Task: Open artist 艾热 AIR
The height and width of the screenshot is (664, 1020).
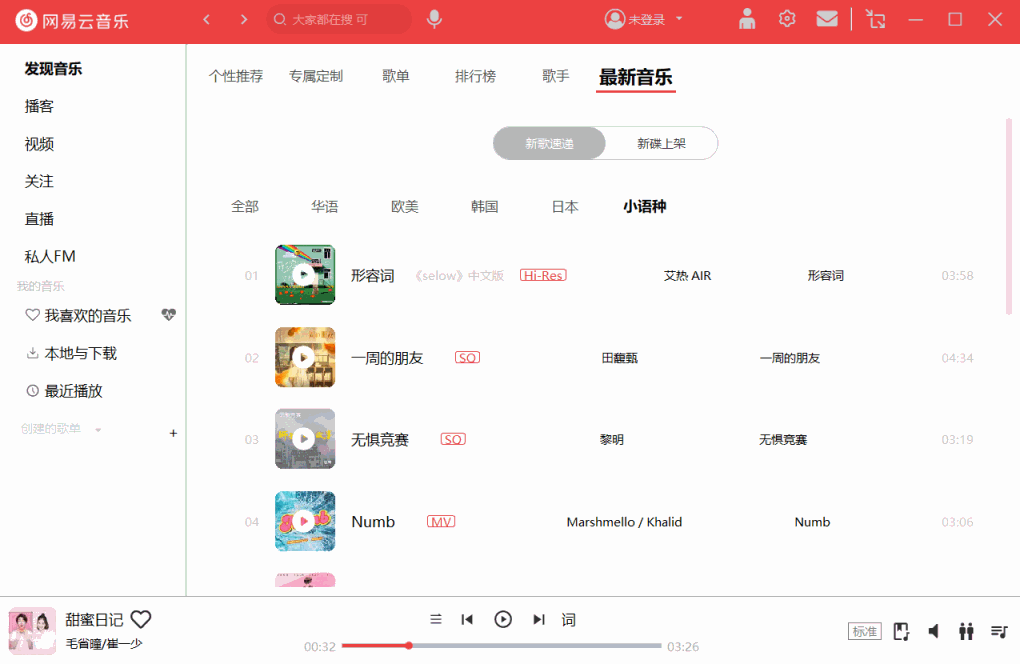Action: 688,276
